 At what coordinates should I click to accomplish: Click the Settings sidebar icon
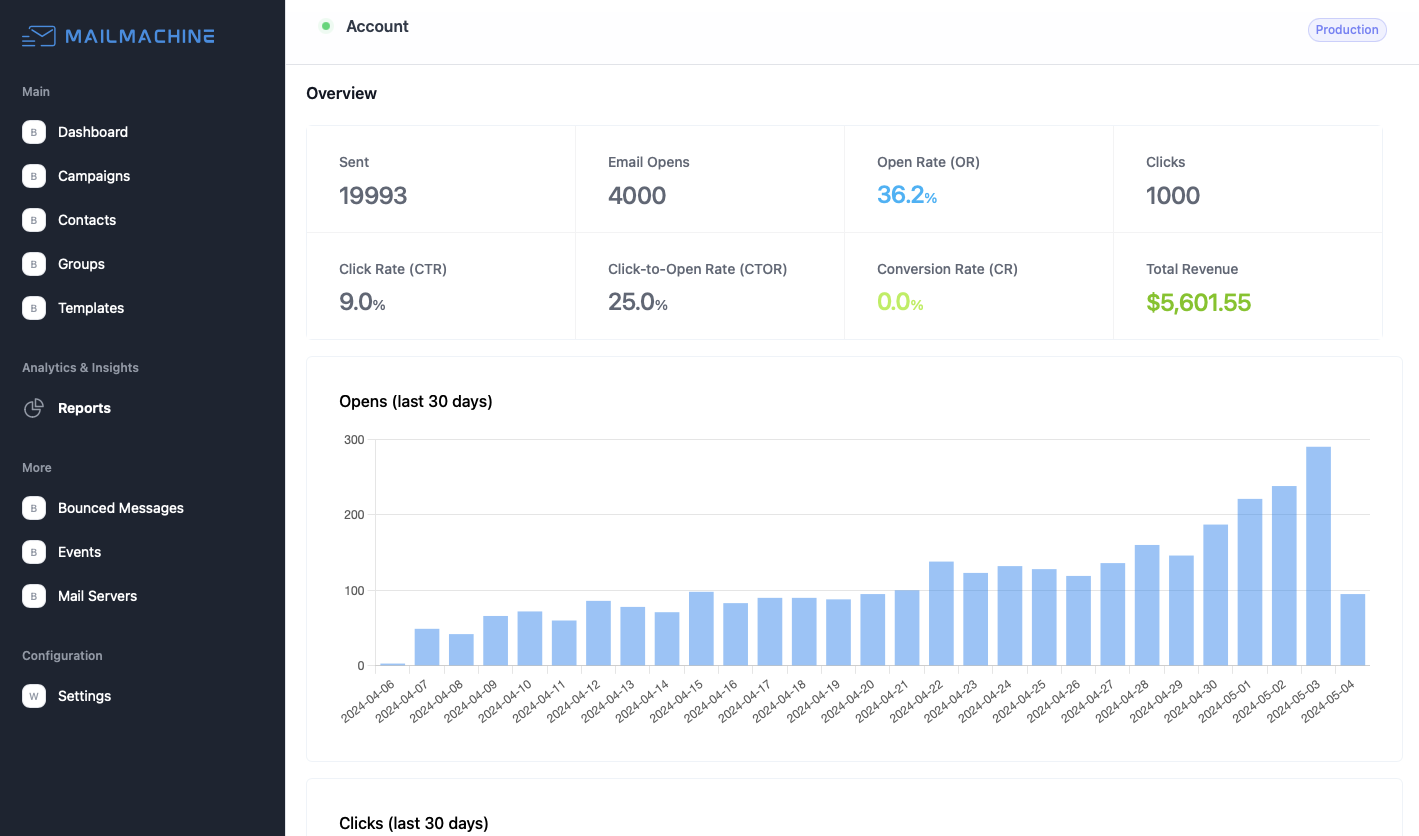pyautogui.click(x=34, y=696)
